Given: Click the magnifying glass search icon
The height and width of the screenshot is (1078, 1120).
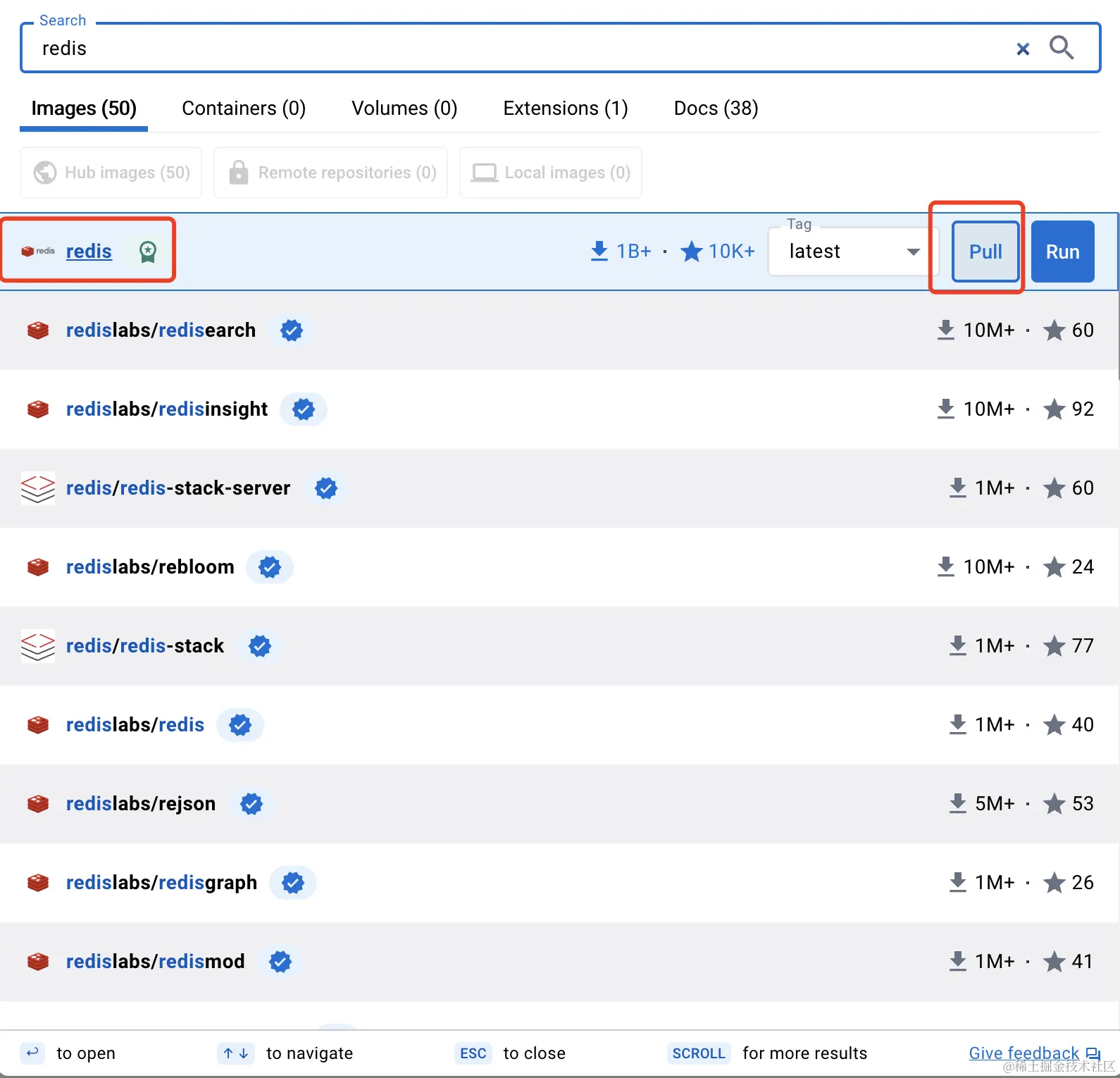Looking at the screenshot, I should click(1062, 48).
